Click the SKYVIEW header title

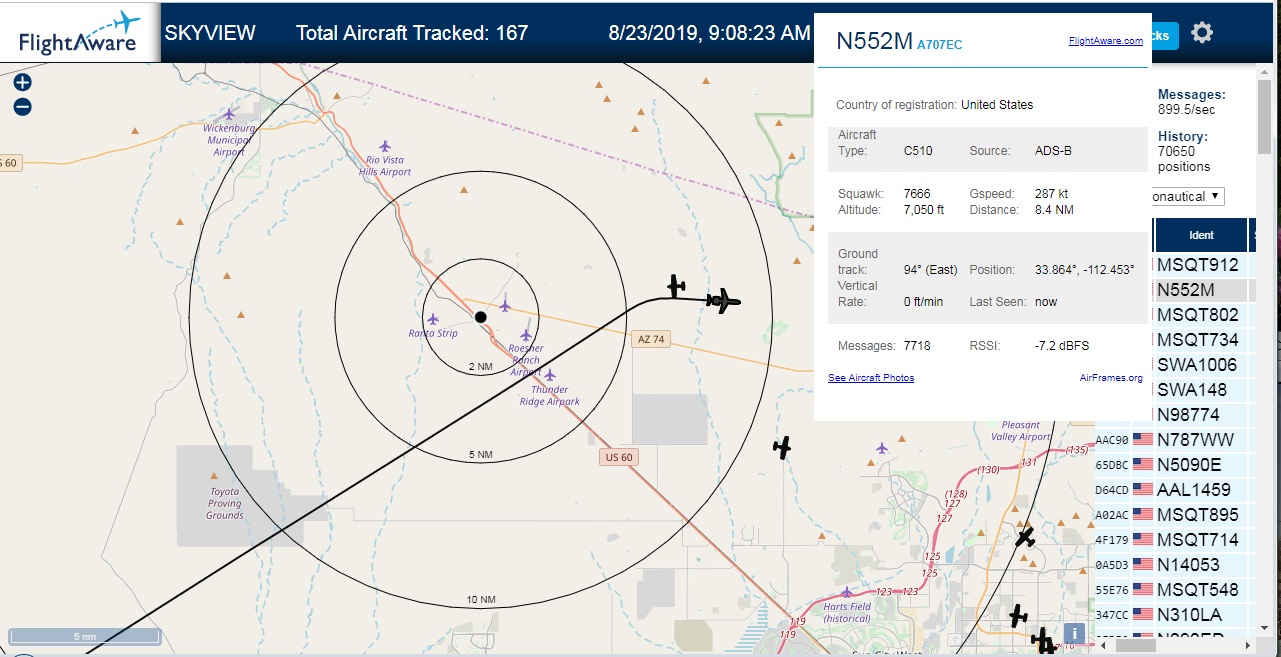pos(210,33)
